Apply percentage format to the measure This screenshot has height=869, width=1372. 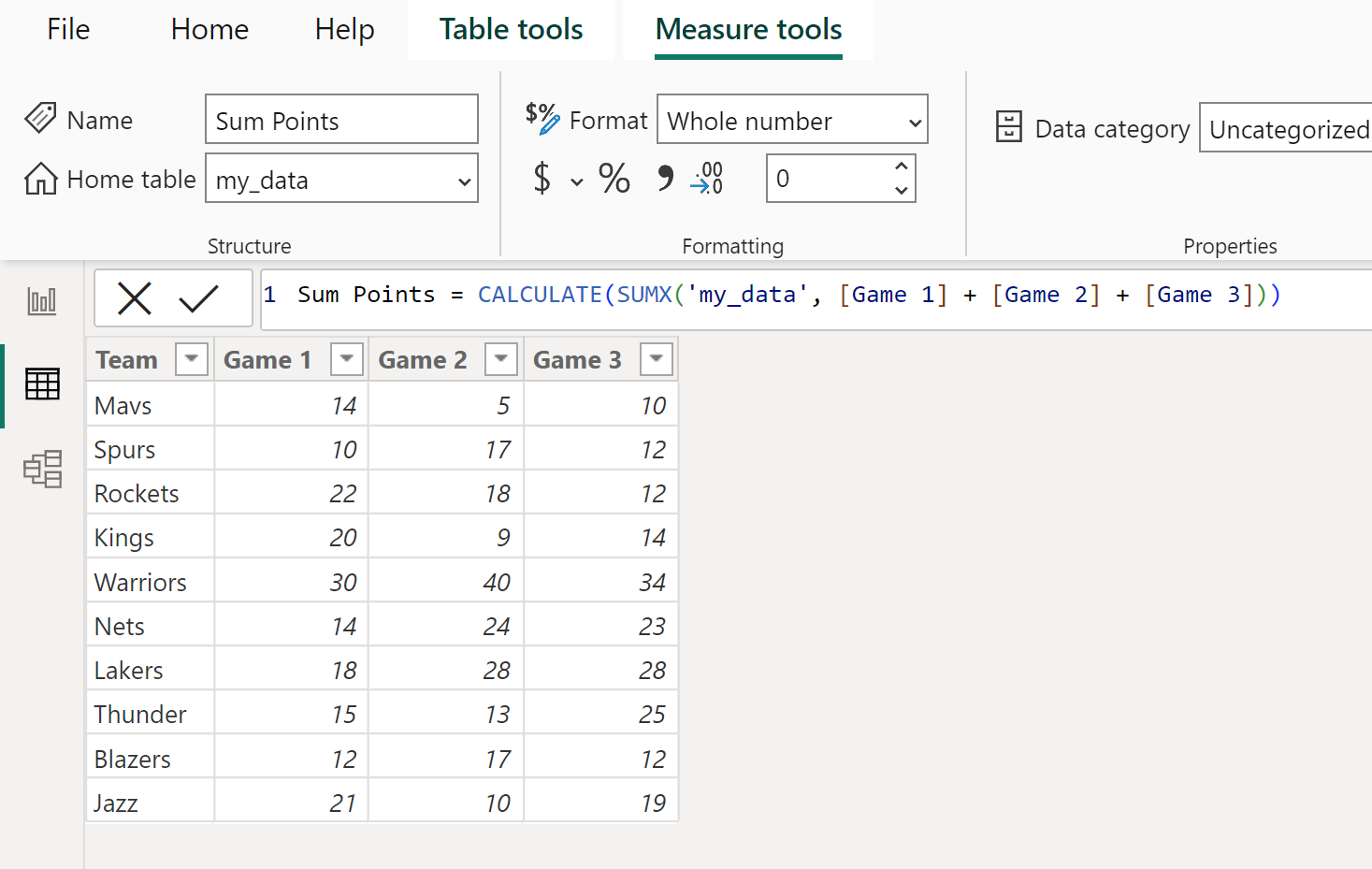click(x=614, y=179)
